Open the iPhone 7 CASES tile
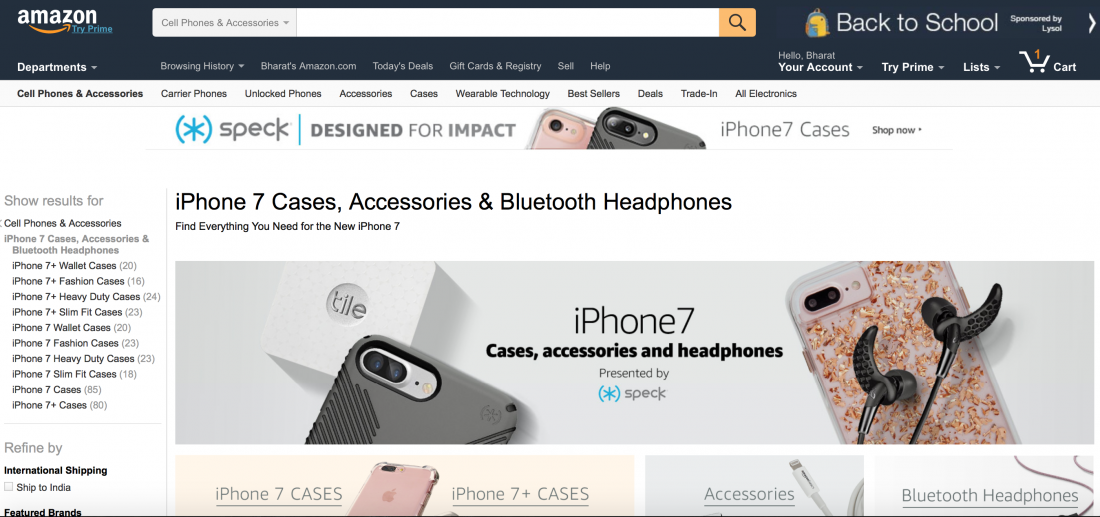1100x517 pixels. tap(279, 494)
